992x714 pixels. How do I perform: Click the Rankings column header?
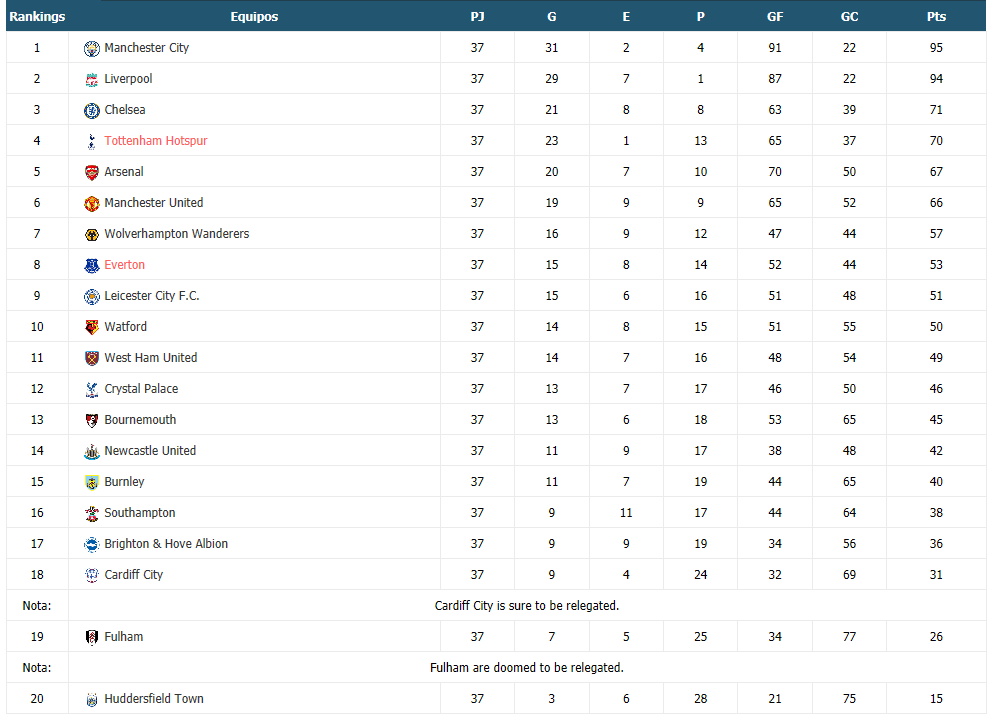[37, 16]
